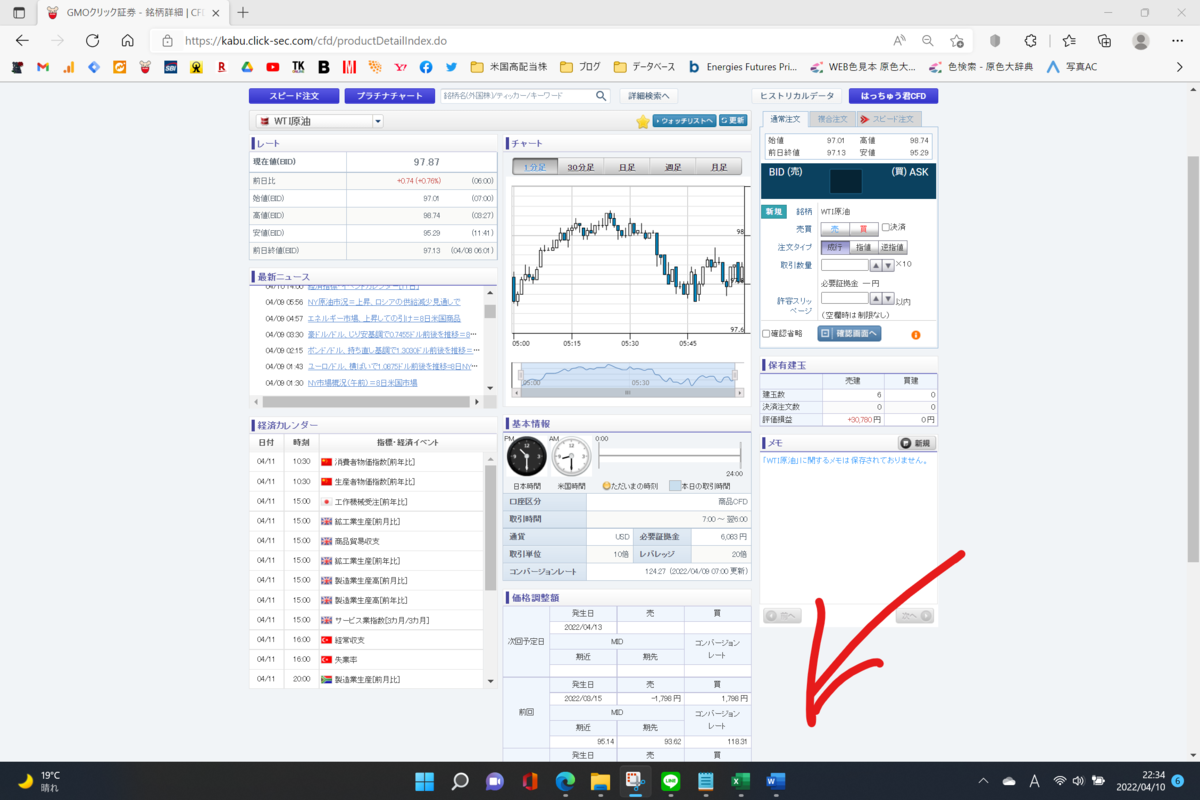Open a new browser tab with the plus

pos(243,12)
